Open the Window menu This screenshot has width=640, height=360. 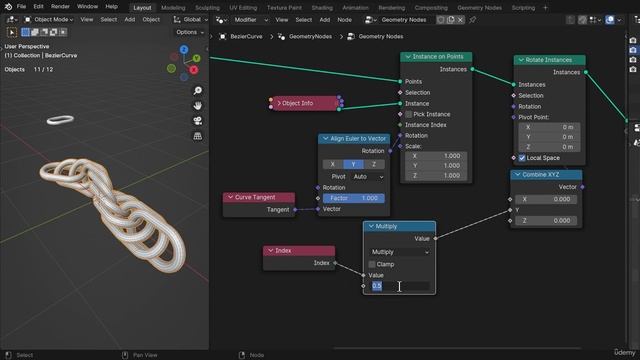point(87,7)
